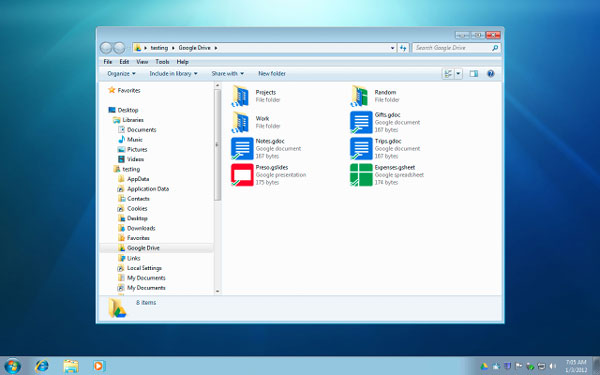
Task: Click the Action Center flag tray icon
Action: tap(519, 366)
